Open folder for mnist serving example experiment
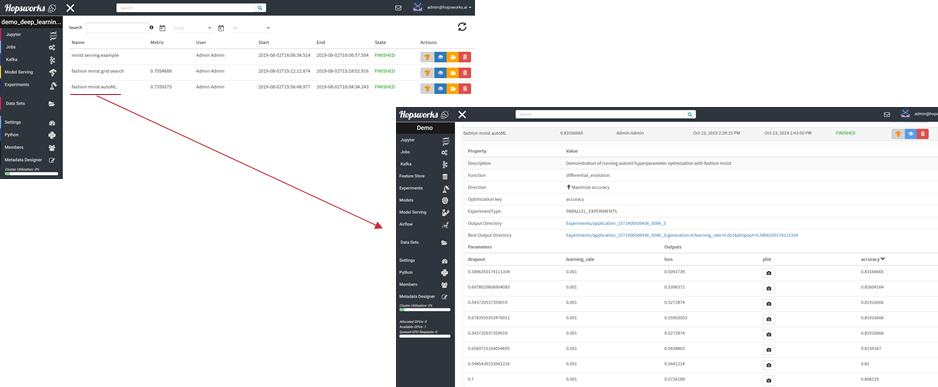 [x=453, y=57]
